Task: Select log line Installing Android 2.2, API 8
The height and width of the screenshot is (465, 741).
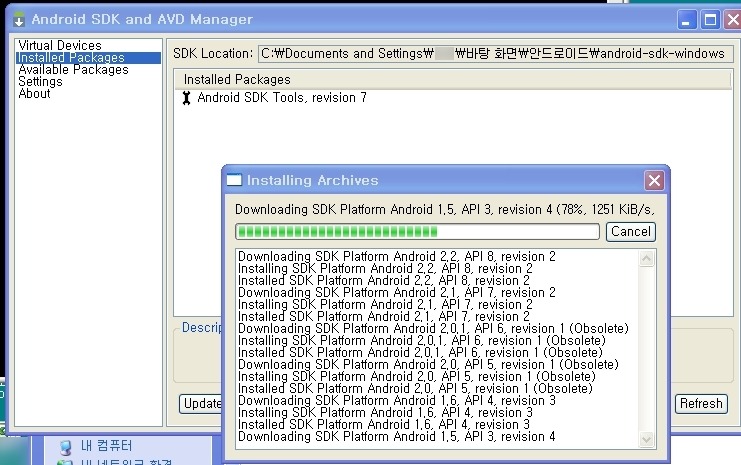Action: [x=385, y=268]
